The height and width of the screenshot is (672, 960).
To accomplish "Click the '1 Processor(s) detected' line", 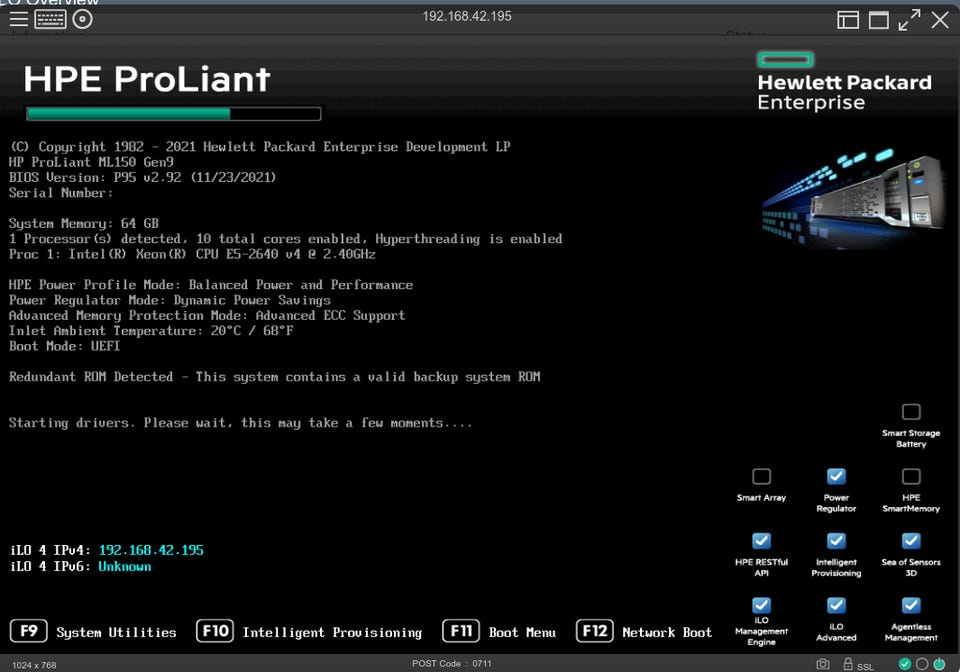I will (x=285, y=239).
